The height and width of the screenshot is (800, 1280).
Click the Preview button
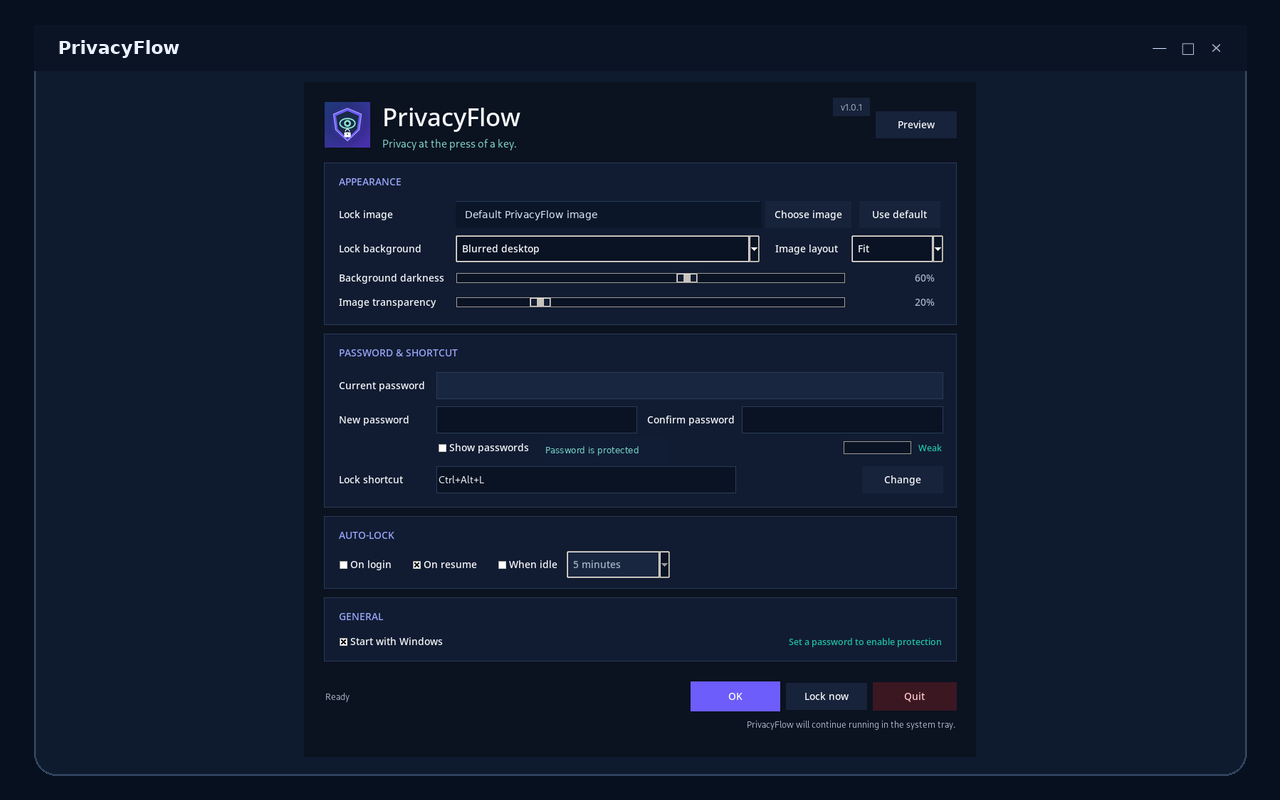point(916,125)
